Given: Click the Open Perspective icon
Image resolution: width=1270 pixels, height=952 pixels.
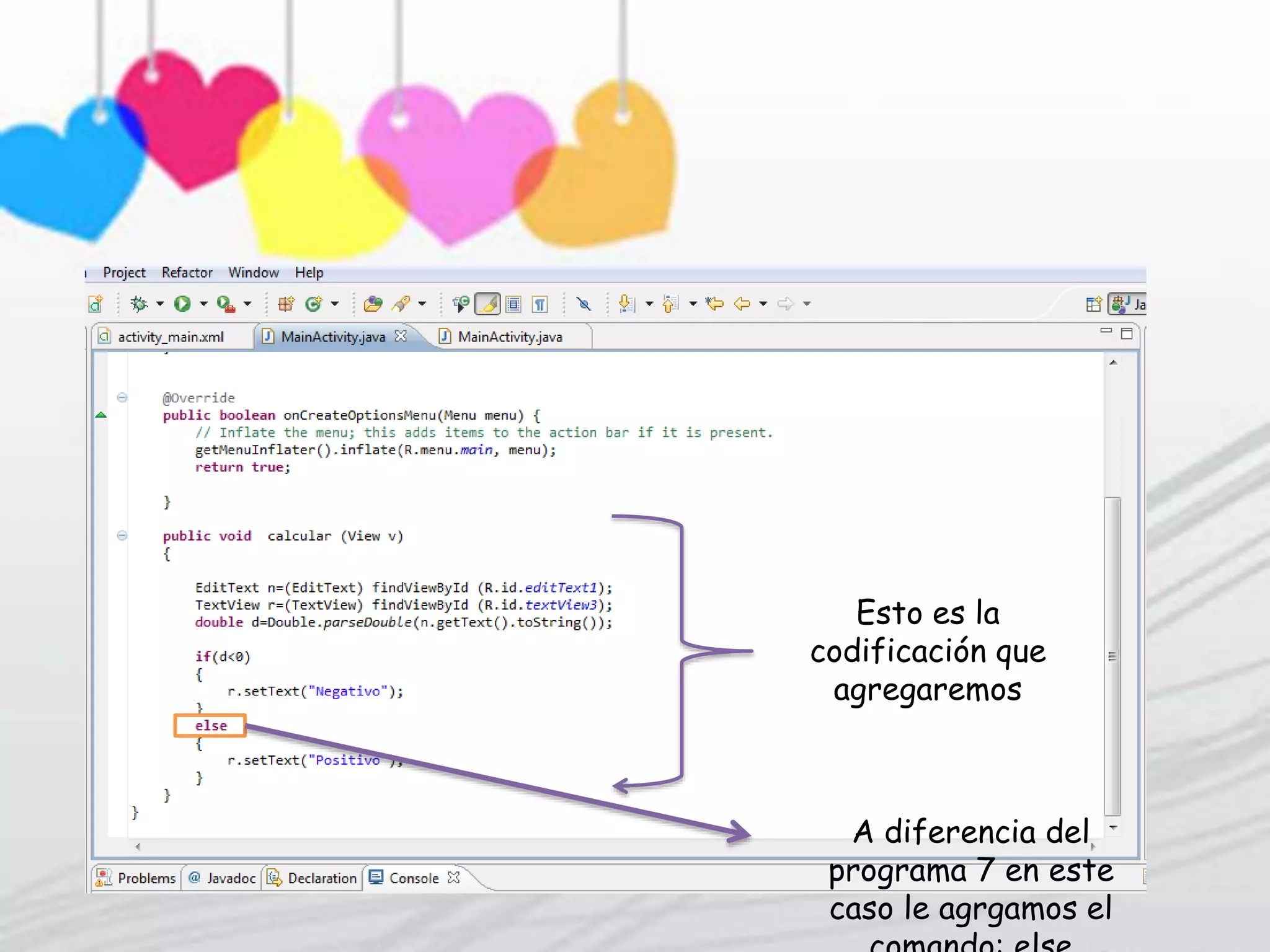Looking at the screenshot, I should 1094,304.
